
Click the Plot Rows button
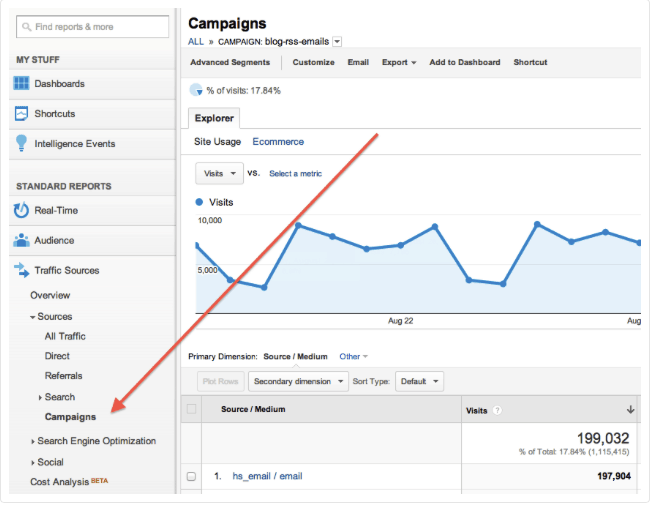coord(220,381)
